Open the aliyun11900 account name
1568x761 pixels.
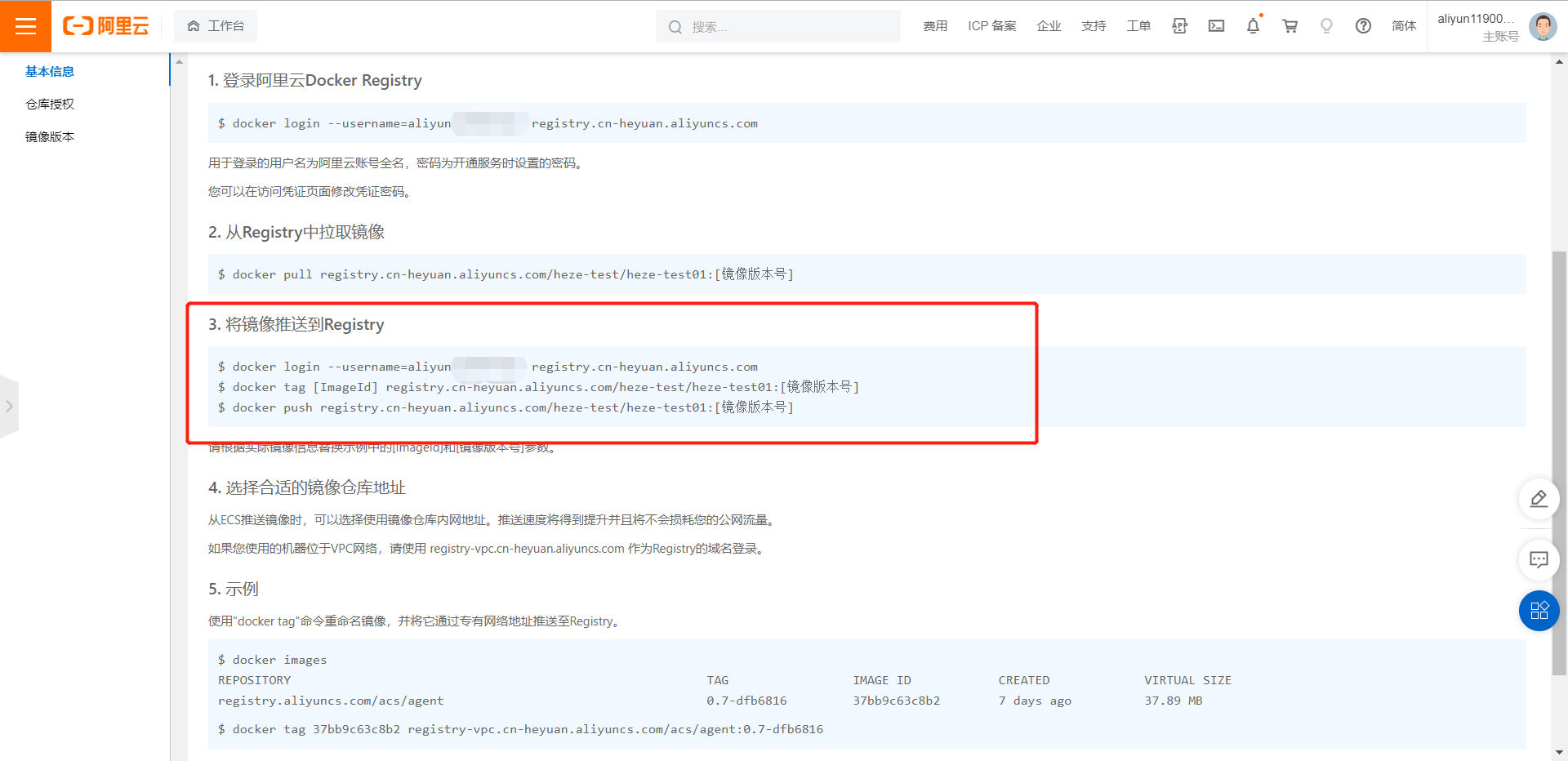[1477, 18]
